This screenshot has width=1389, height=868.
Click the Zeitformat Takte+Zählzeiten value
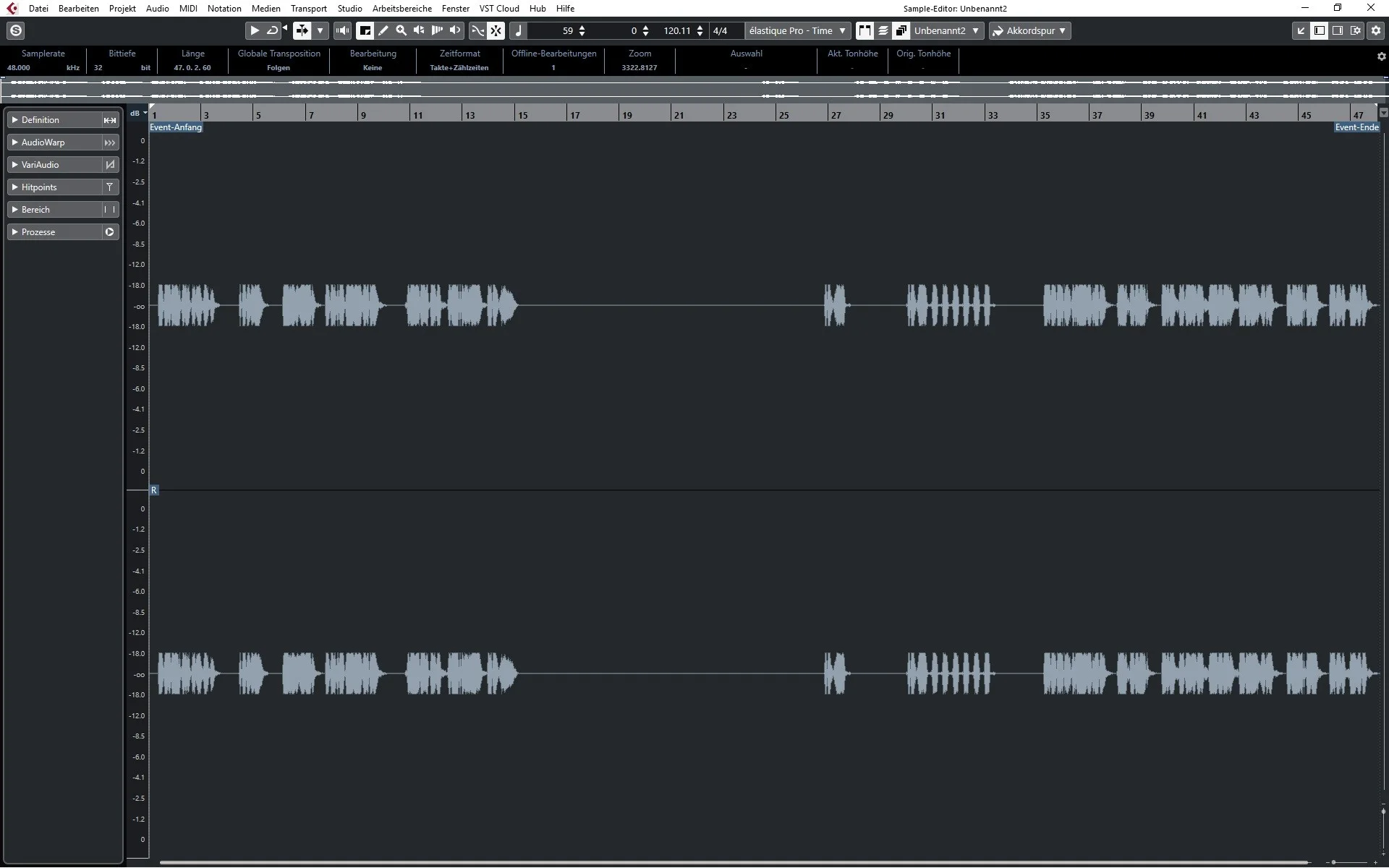[459, 68]
